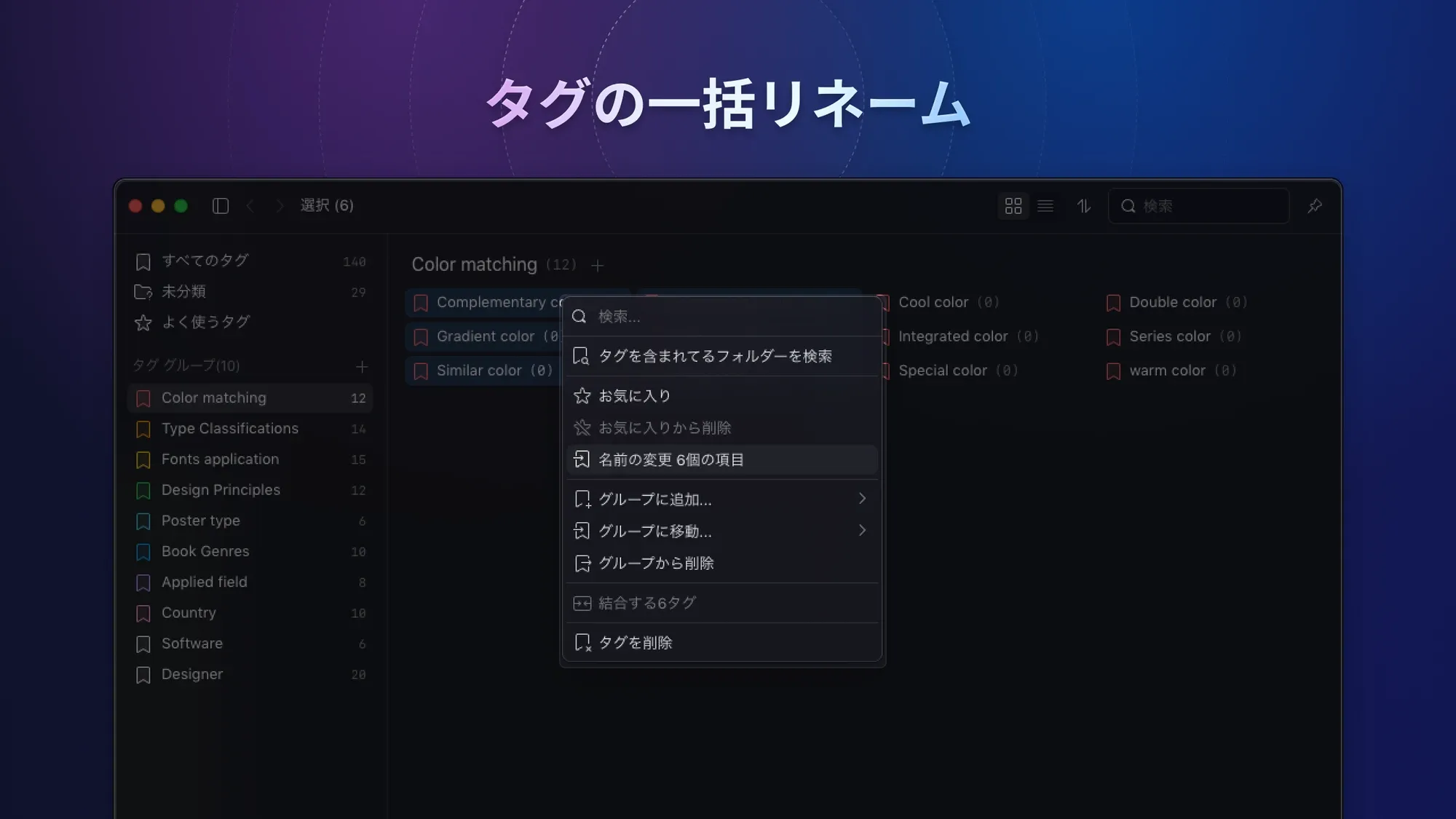This screenshot has width=1456, height=819.
Task: Open the sort order options
Action: [x=1084, y=206]
